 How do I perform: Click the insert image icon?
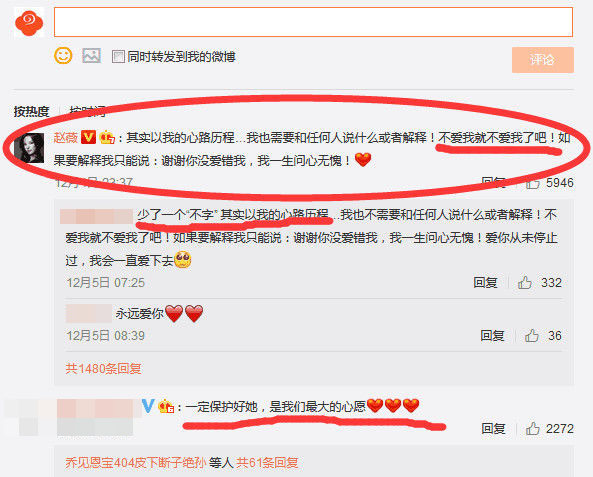pos(92,56)
